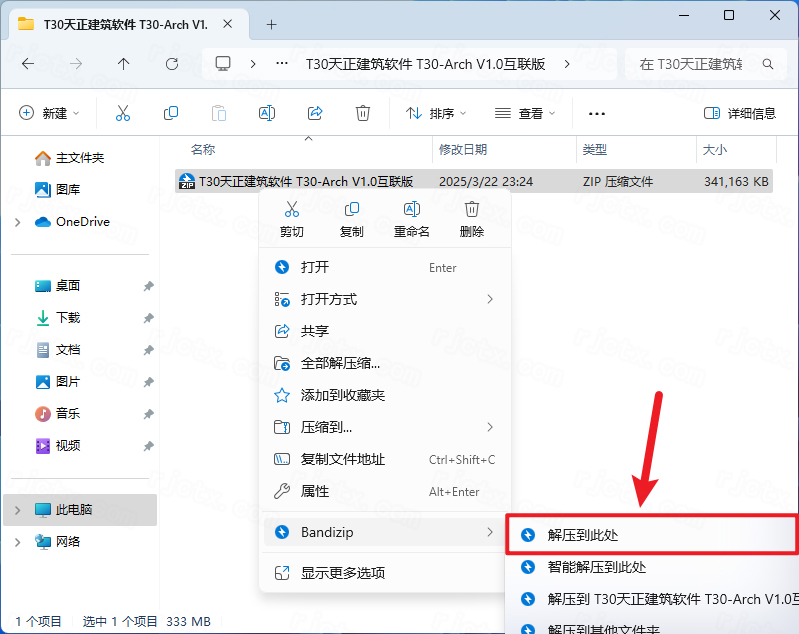Click the Share icon in the toolbar
The height and width of the screenshot is (634, 799).
tap(315, 113)
